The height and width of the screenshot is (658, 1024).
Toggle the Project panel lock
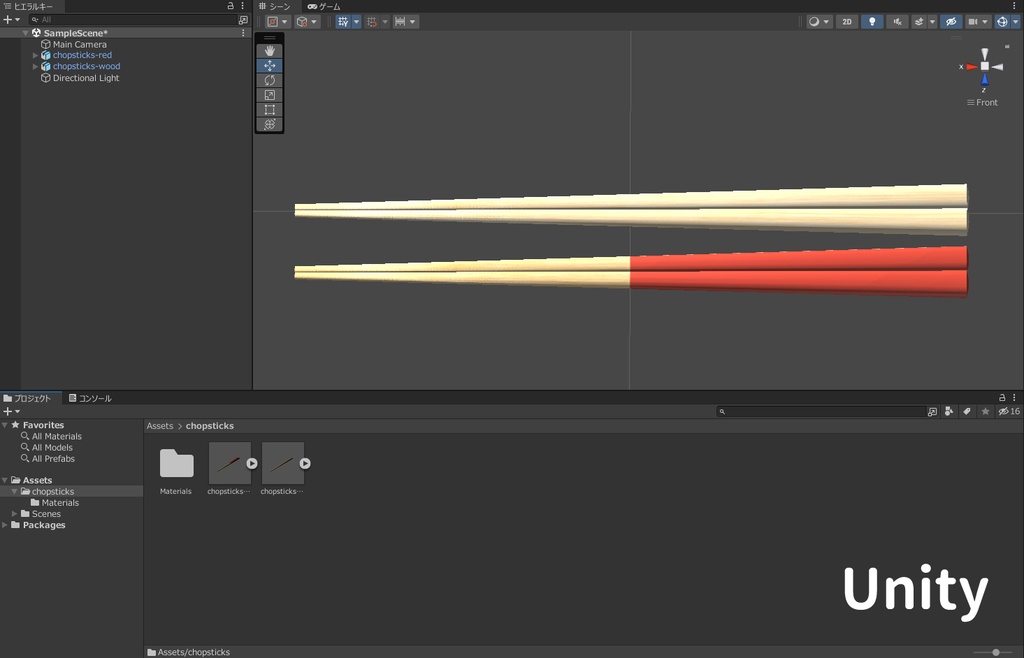[1002, 398]
